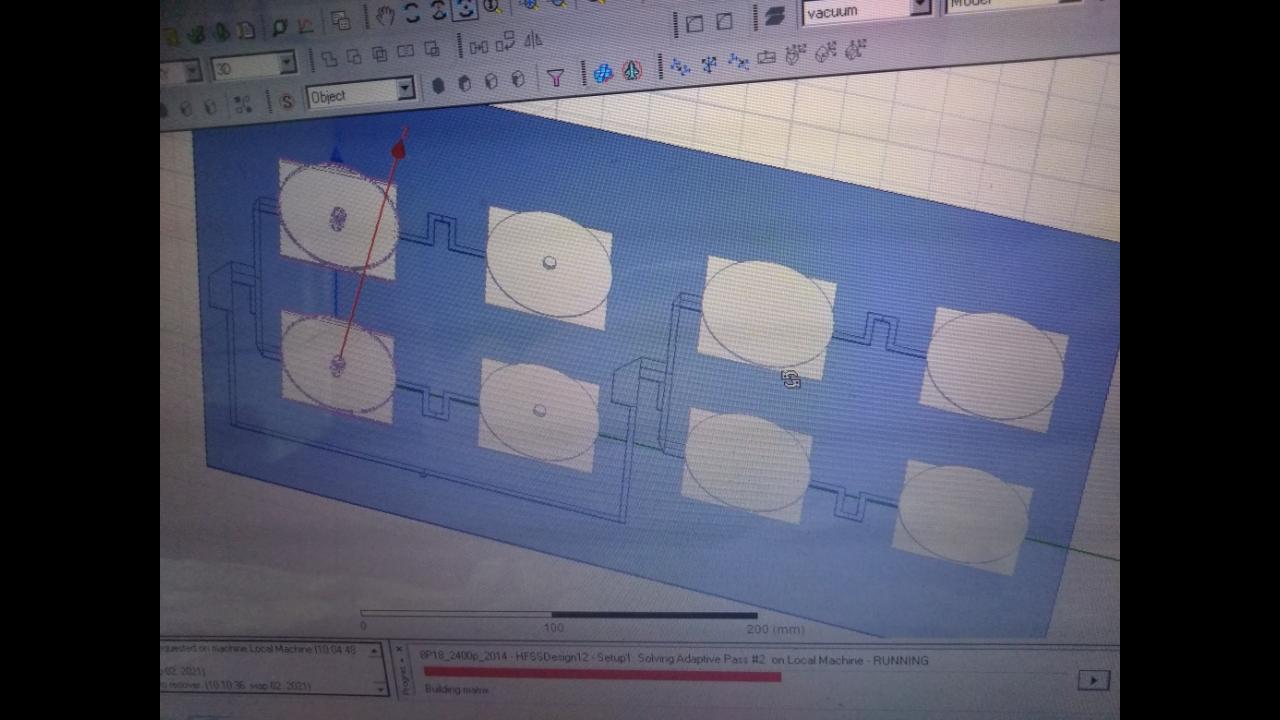Screen dimensions: 1280x720
Task: Click the dark stacked-layers icon
Action: click(x=774, y=17)
